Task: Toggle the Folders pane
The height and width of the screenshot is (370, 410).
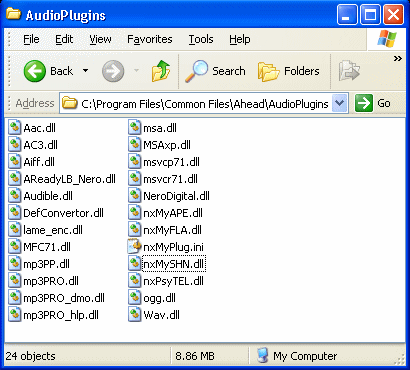Action: pos(289,71)
